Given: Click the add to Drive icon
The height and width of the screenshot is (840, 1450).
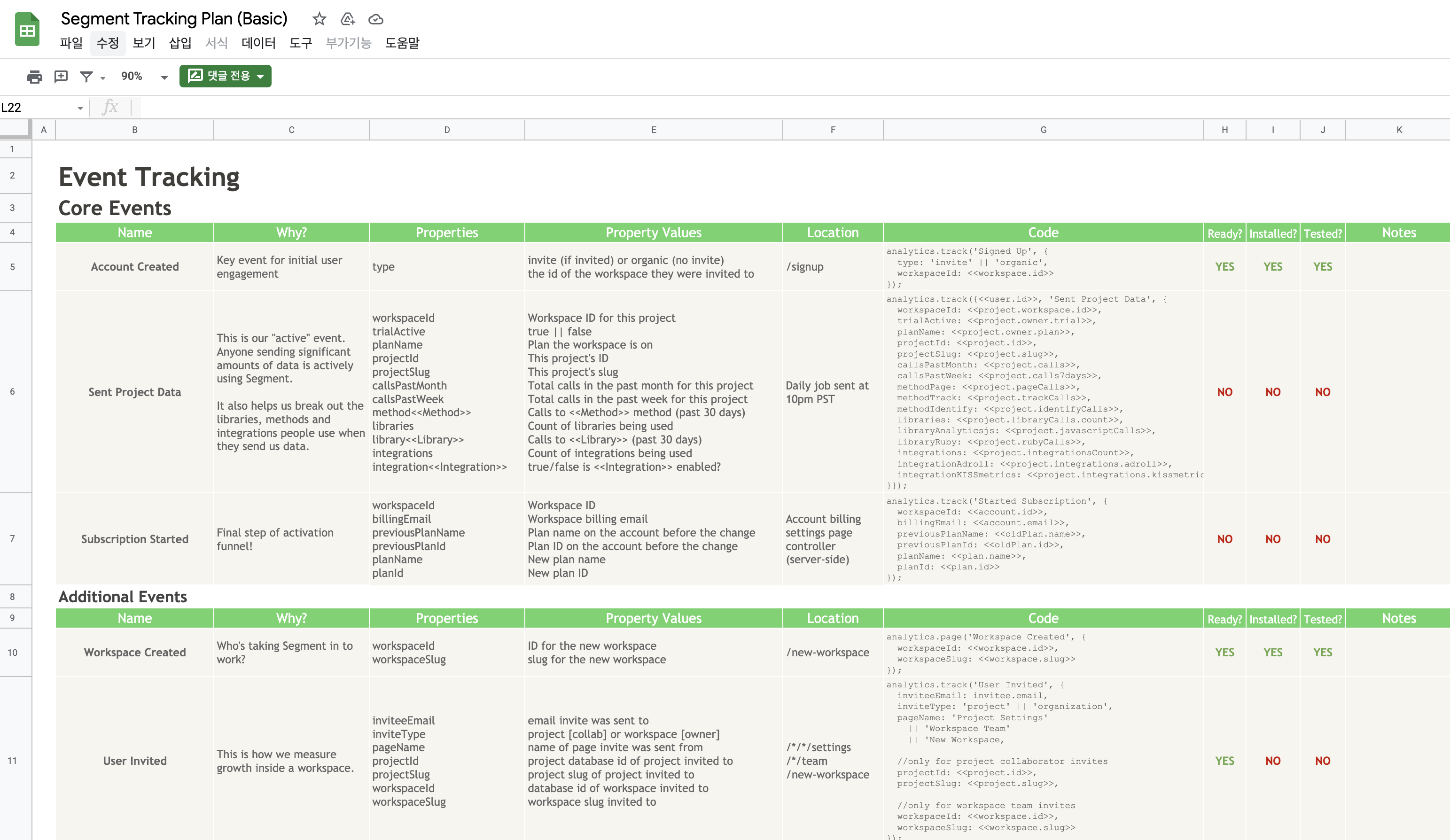Looking at the screenshot, I should (348, 19).
